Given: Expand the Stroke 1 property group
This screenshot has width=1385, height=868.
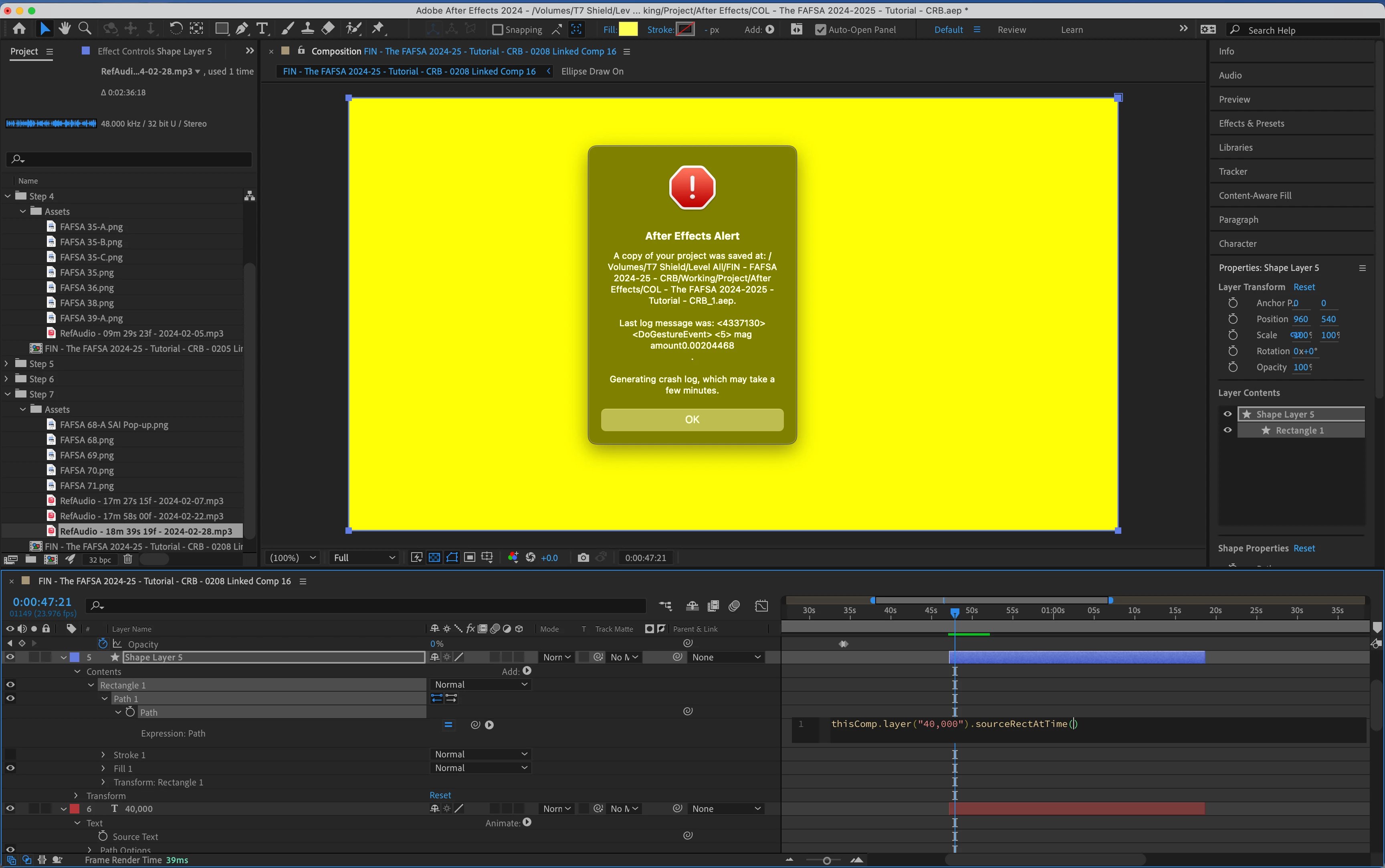Looking at the screenshot, I should (x=103, y=754).
